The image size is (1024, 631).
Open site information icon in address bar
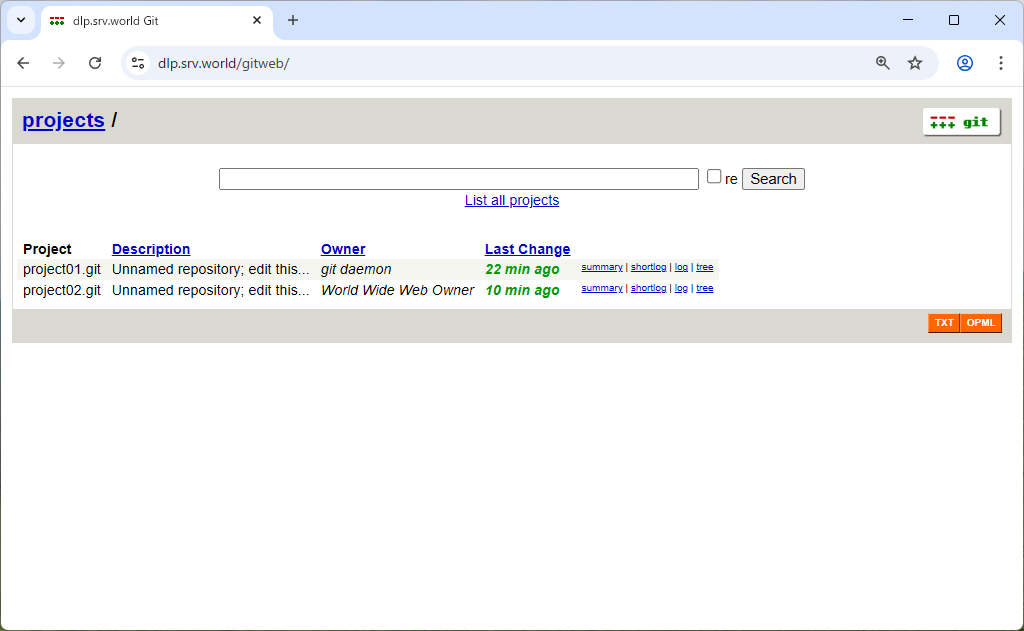pyautogui.click(x=138, y=63)
